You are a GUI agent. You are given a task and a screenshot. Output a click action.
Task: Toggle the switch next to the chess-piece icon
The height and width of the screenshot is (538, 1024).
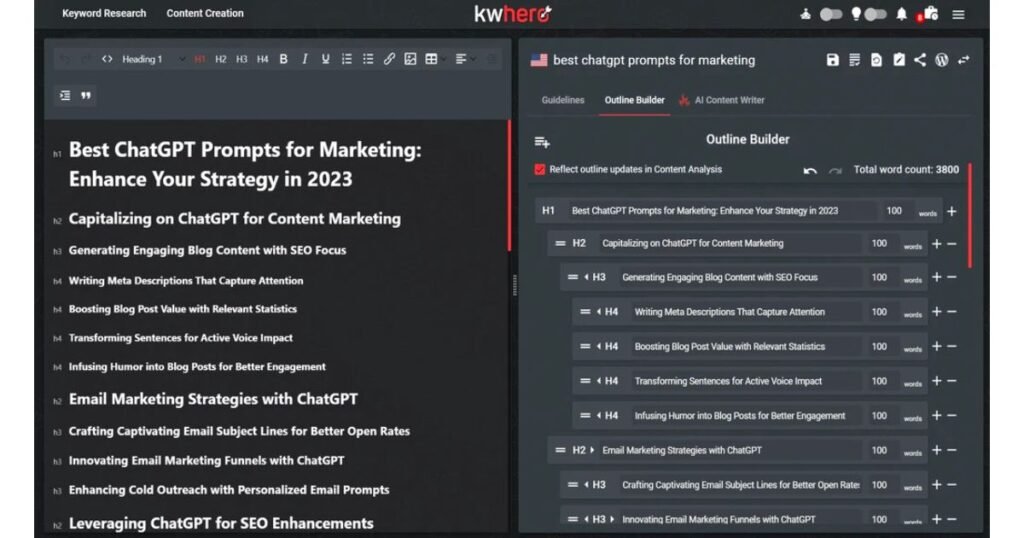click(831, 14)
